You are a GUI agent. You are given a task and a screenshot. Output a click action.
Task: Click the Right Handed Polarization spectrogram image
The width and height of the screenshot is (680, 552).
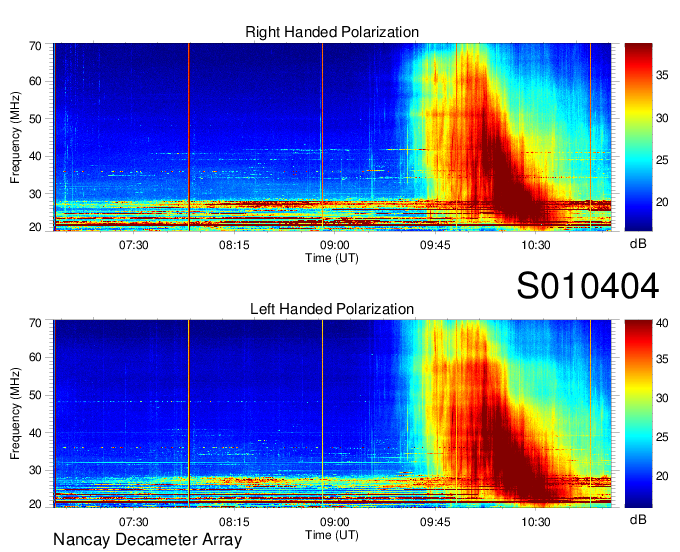(x=332, y=137)
